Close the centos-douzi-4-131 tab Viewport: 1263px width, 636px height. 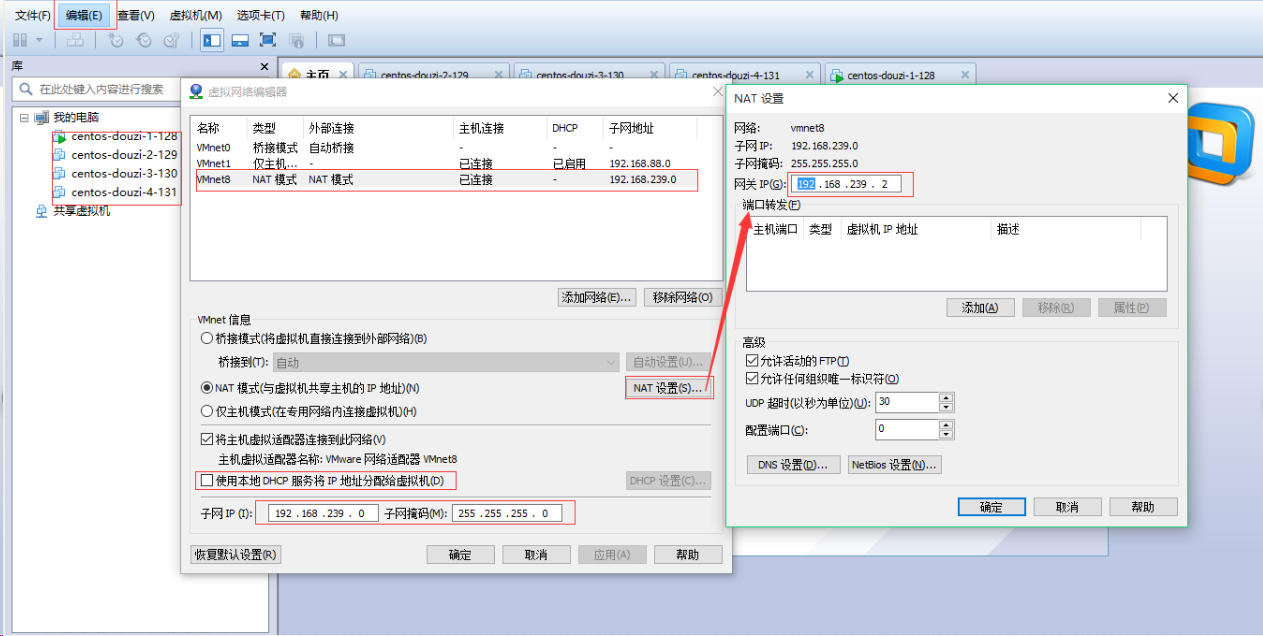pyautogui.click(x=810, y=74)
